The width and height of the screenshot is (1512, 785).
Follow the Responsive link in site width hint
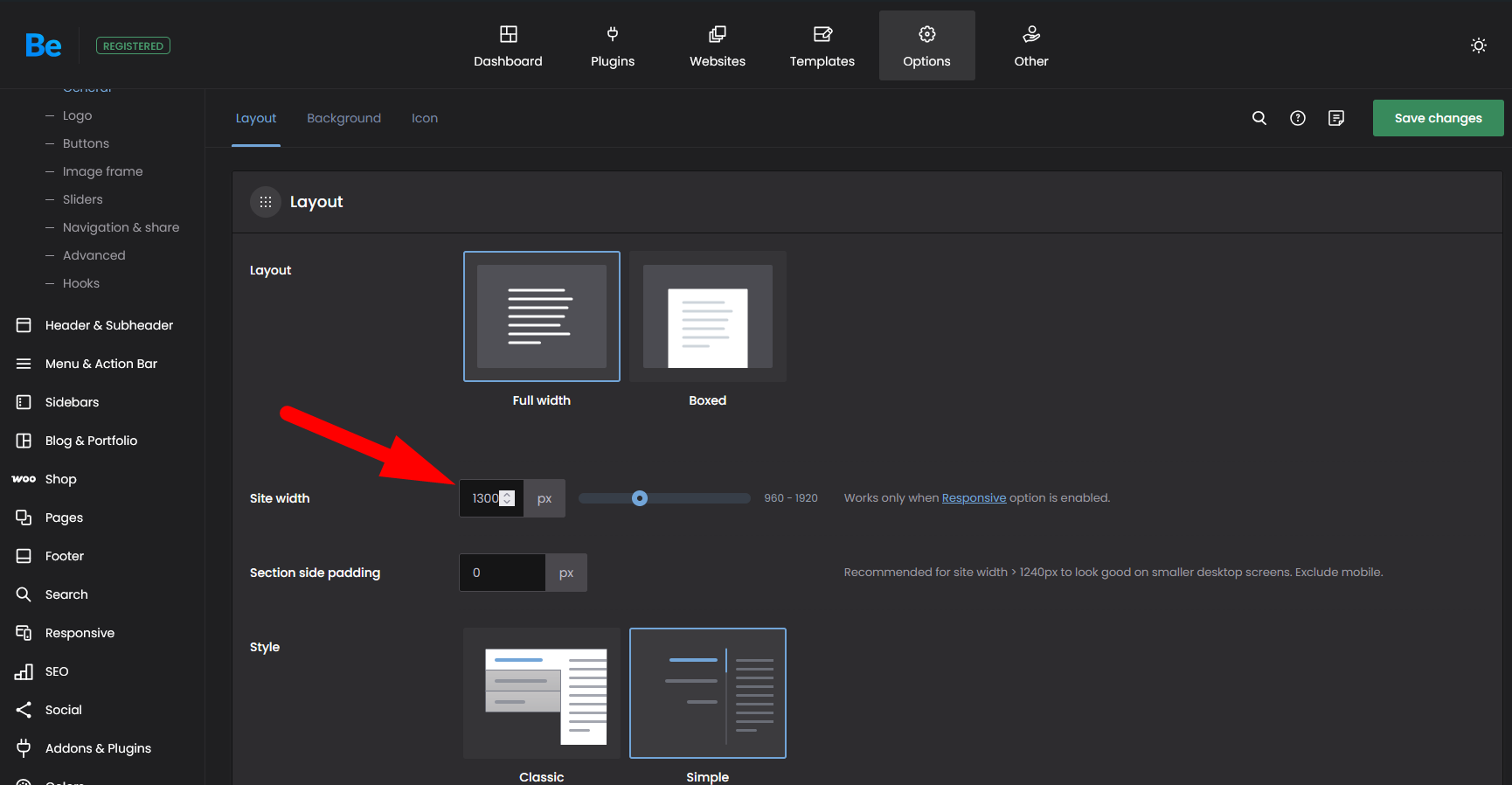(974, 498)
